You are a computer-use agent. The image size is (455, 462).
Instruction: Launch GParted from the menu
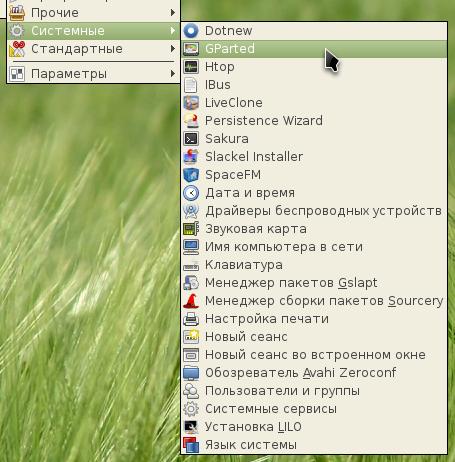(x=314, y=49)
